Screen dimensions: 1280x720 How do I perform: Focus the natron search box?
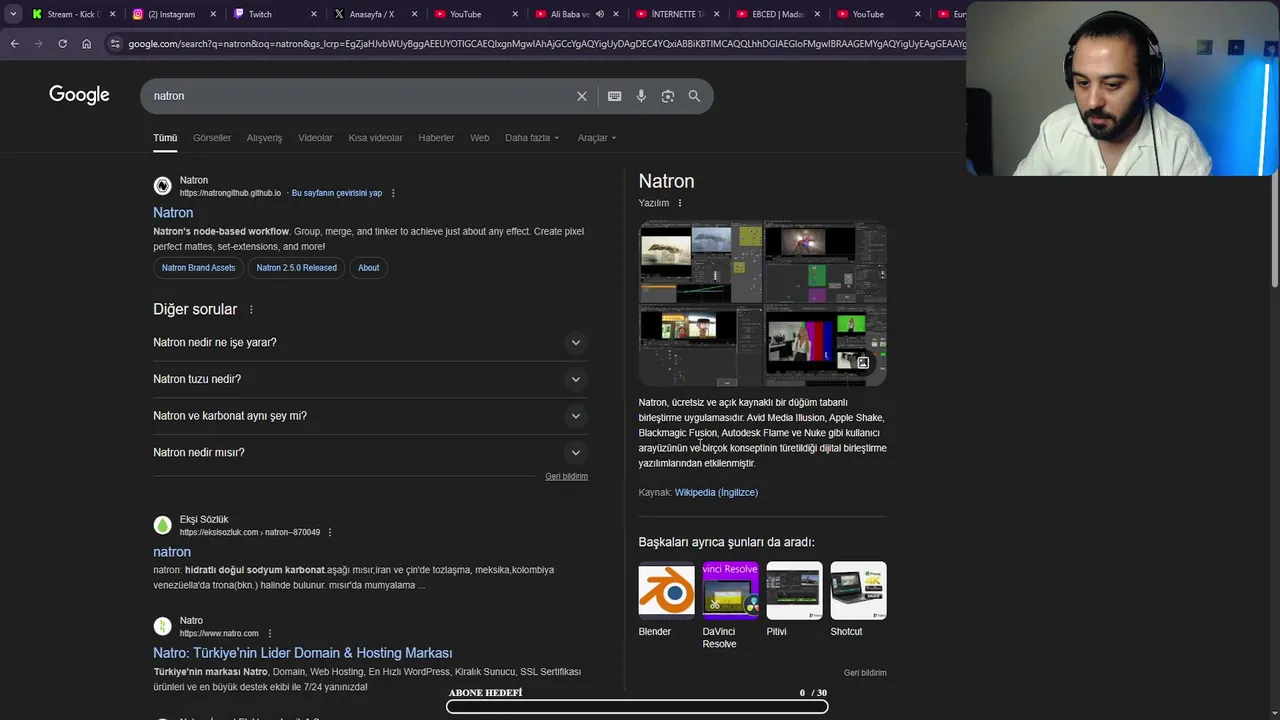pyautogui.click(x=360, y=96)
